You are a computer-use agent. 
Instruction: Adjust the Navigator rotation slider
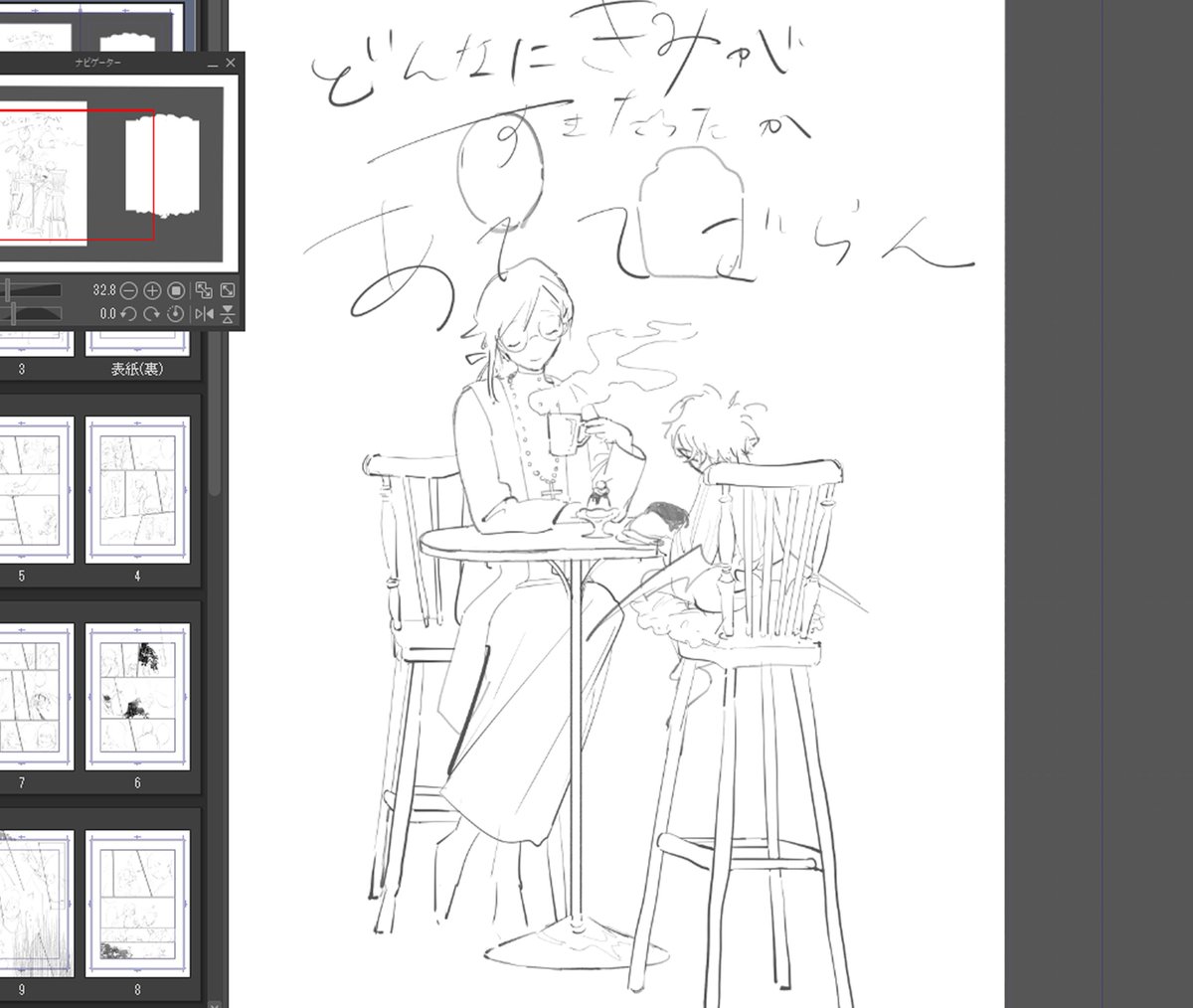[x=31, y=314]
